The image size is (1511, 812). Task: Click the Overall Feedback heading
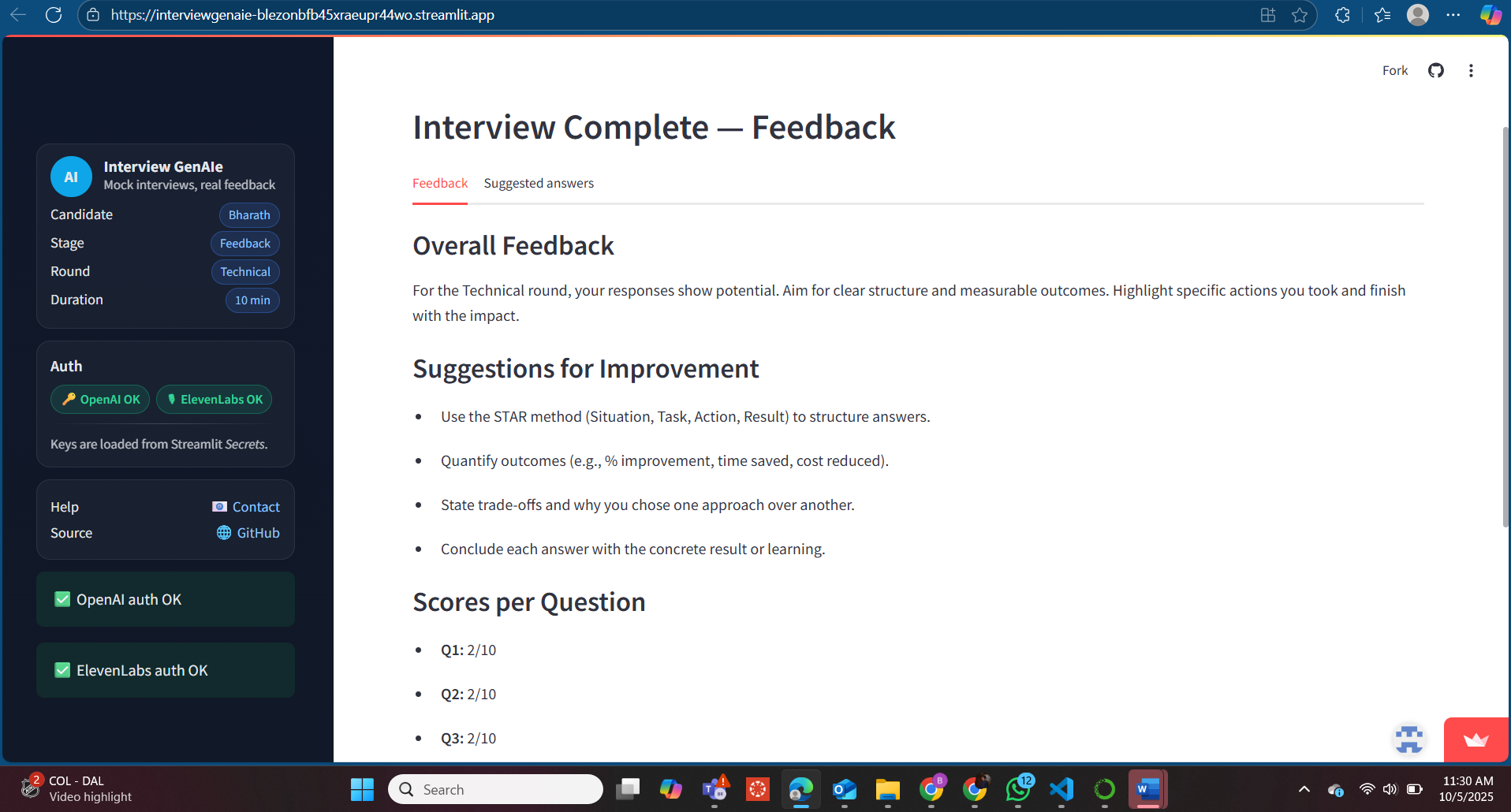click(x=513, y=246)
